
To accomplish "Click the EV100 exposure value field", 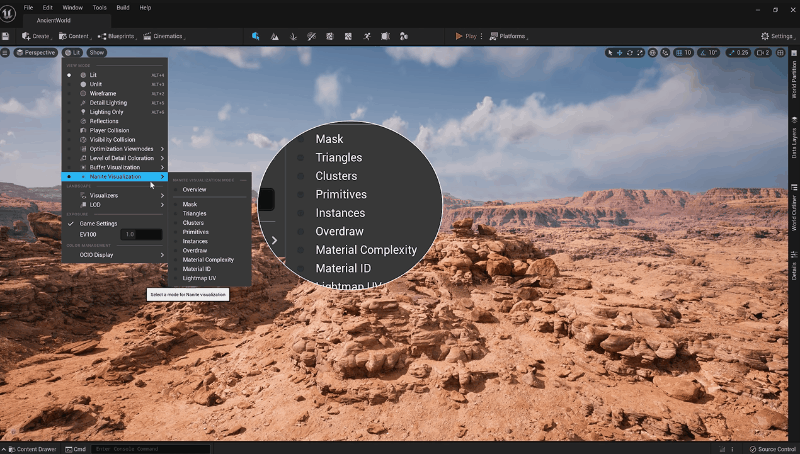I will tap(140, 234).
